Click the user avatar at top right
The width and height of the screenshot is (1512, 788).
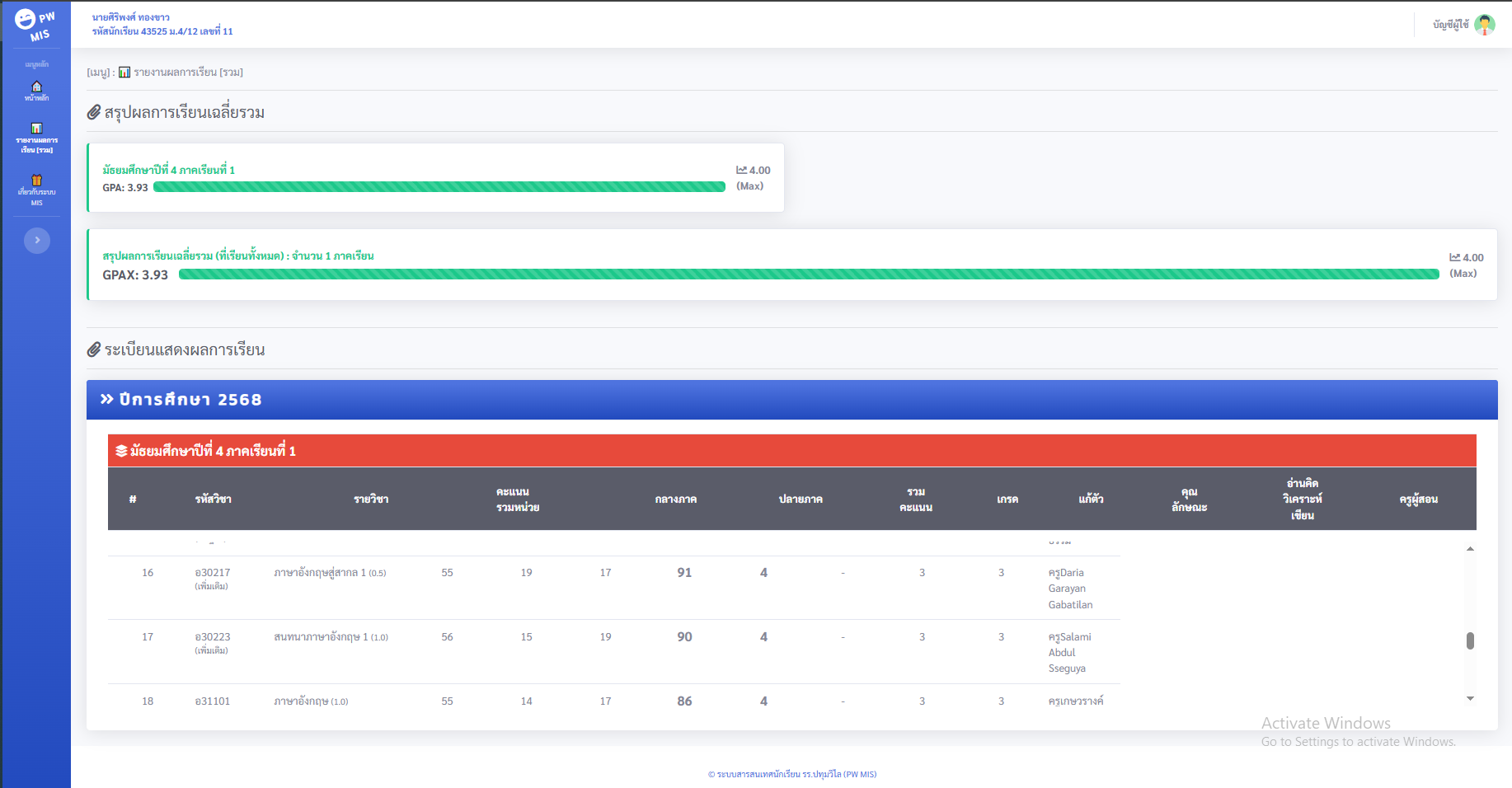click(x=1485, y=25)
